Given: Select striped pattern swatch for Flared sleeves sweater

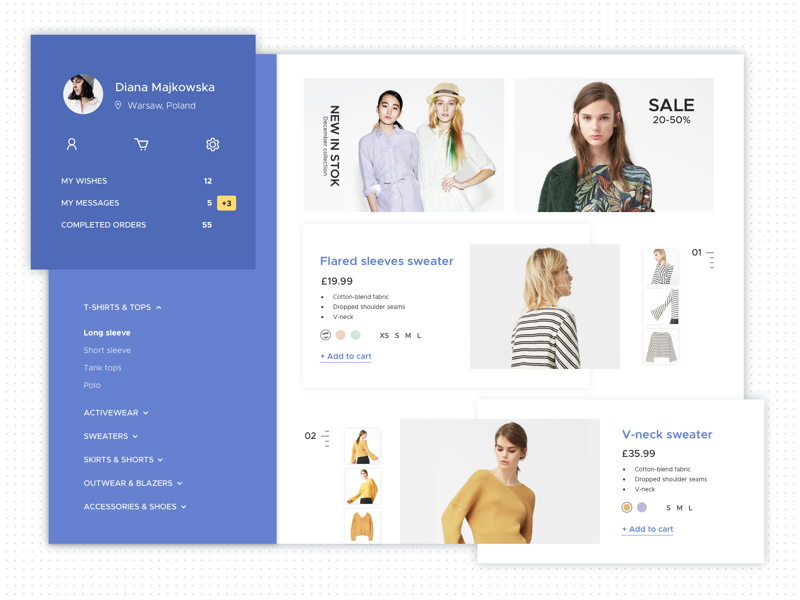Looking at the screenshot, I should pos(325,335).
